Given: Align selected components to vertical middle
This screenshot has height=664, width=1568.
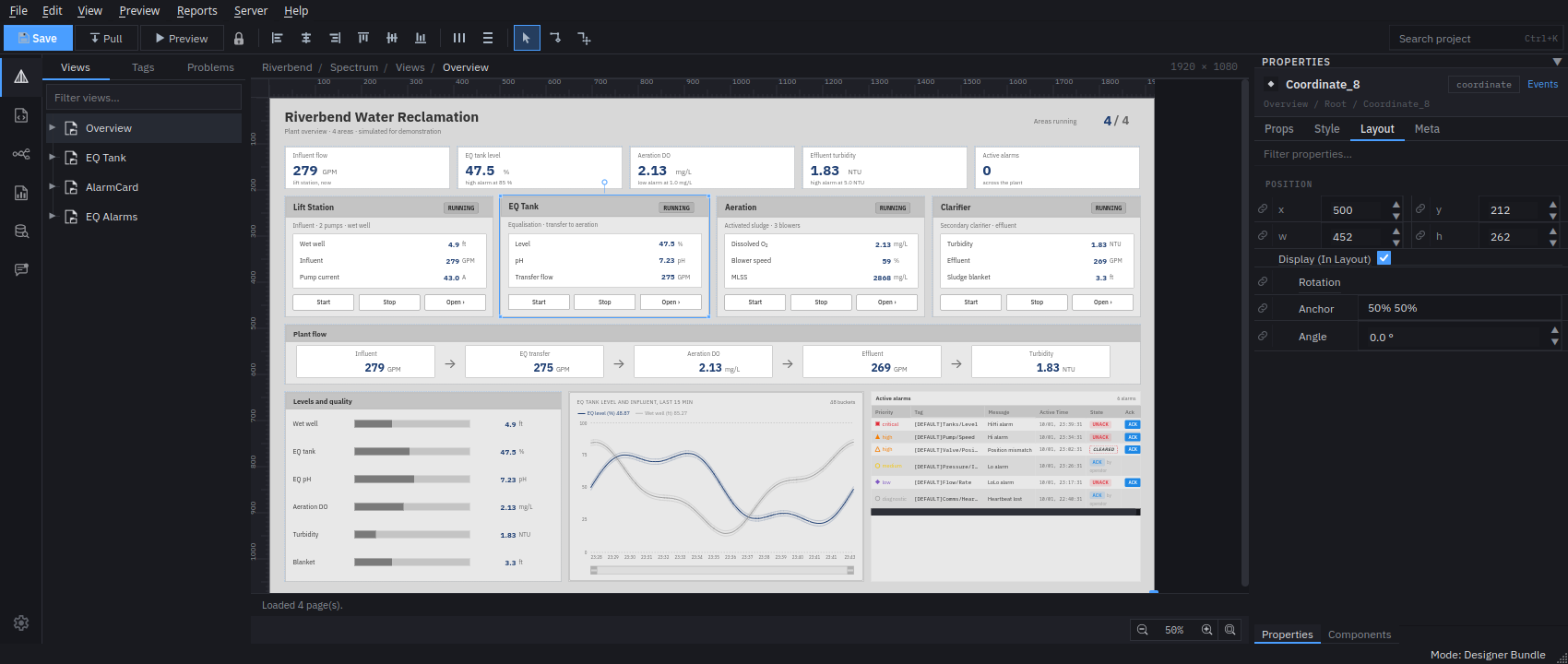Looking at the screenshot, I should click(x=392, y=39).
